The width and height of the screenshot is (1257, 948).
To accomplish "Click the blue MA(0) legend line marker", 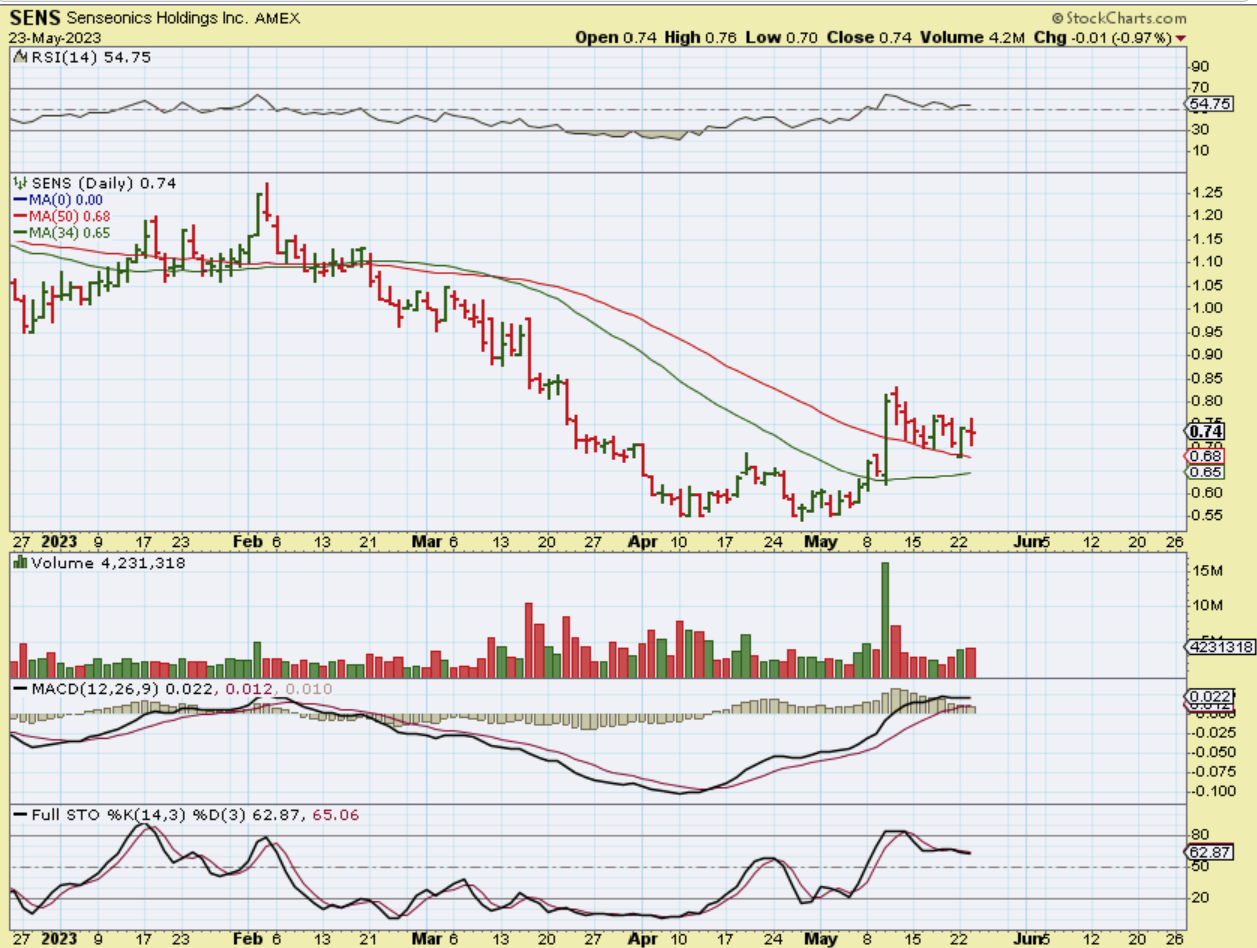I will click(x=20, y=200).
